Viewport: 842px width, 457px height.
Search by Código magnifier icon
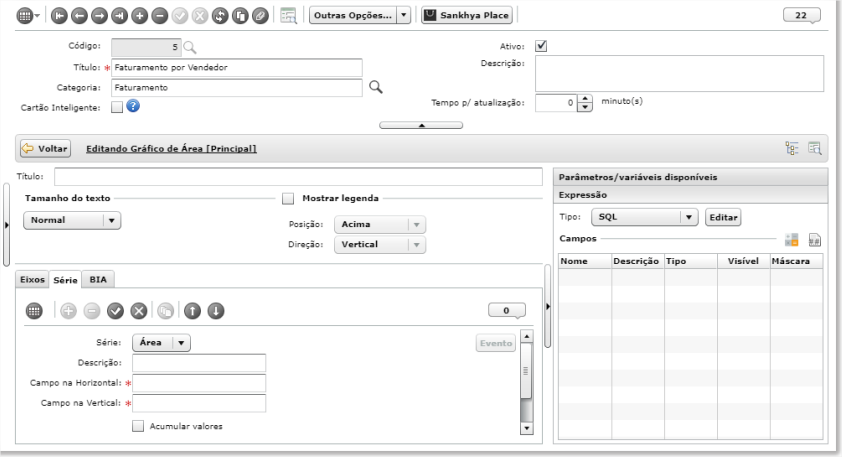190,47
